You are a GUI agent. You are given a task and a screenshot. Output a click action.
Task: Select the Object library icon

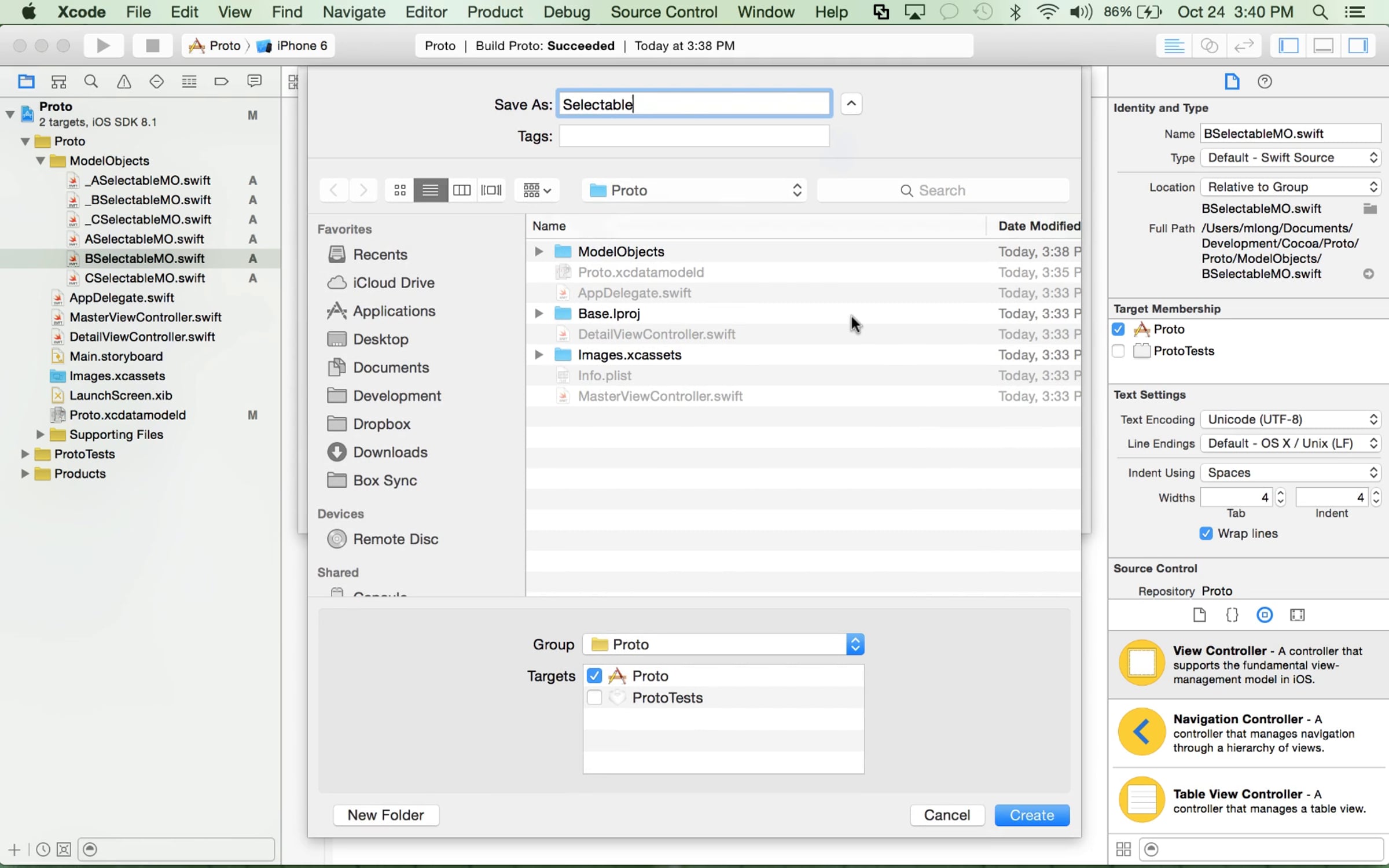pyautogui.click(x=1265, y=615)
